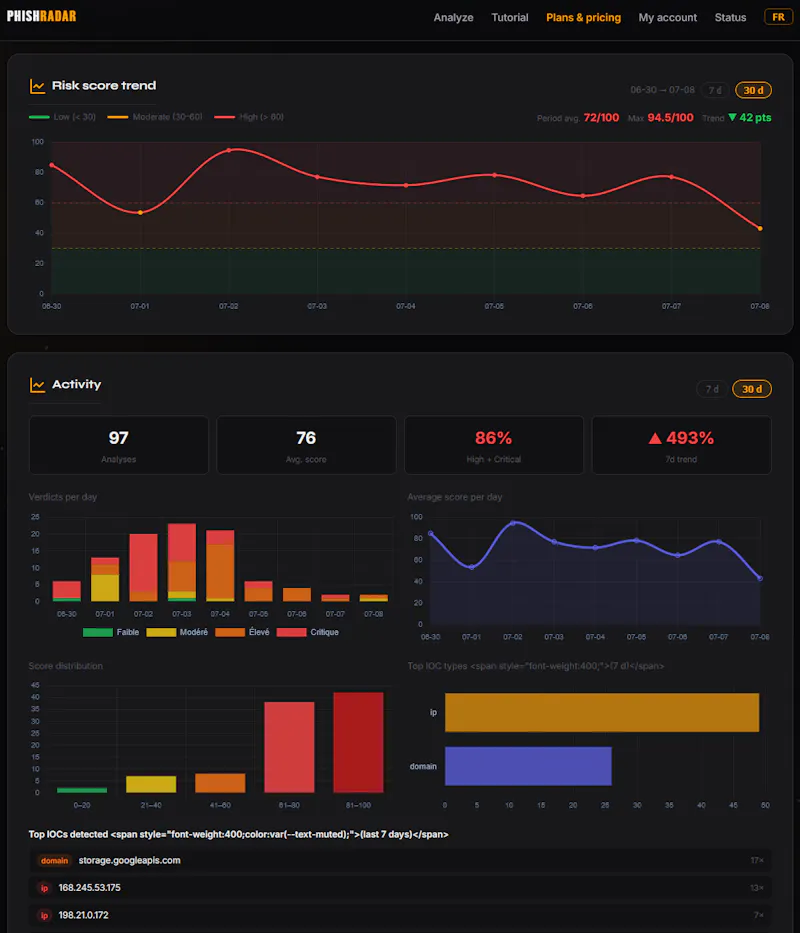Select 7 d range in the Activity panel
Viewport: 800px width, 933px height.
pos(712,389)
